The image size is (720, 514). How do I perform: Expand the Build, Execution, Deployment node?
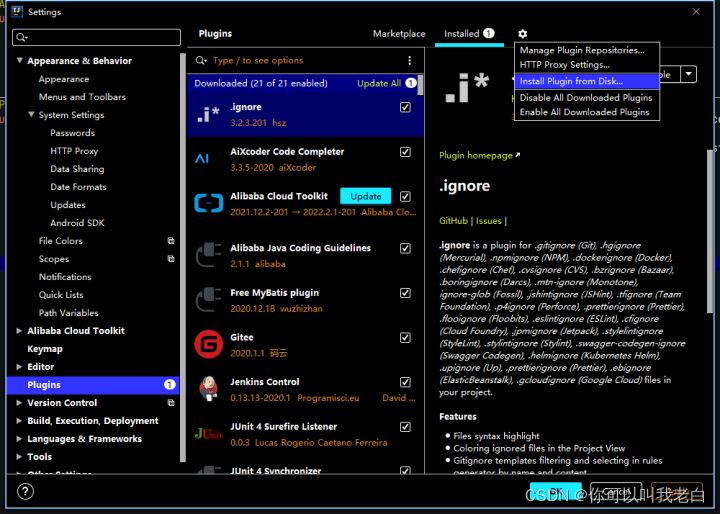click(19, 421)
